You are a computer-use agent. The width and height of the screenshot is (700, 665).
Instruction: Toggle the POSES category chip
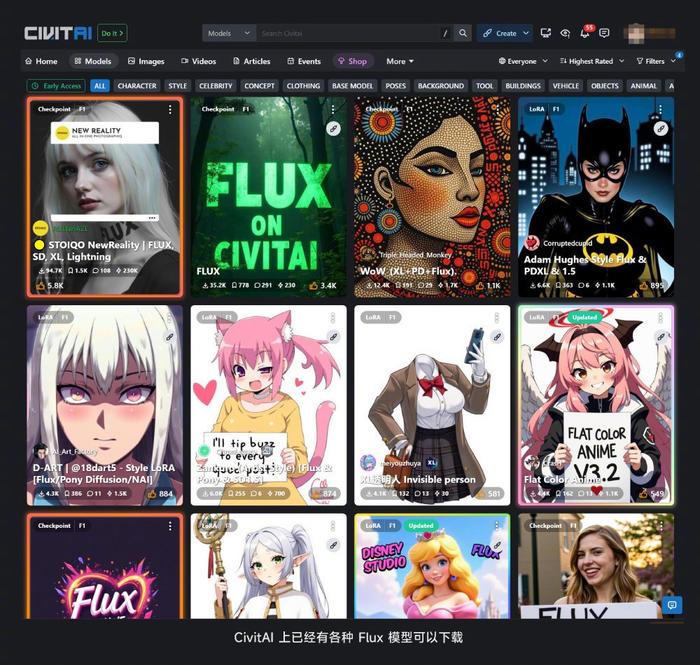(x=396, y=86)
